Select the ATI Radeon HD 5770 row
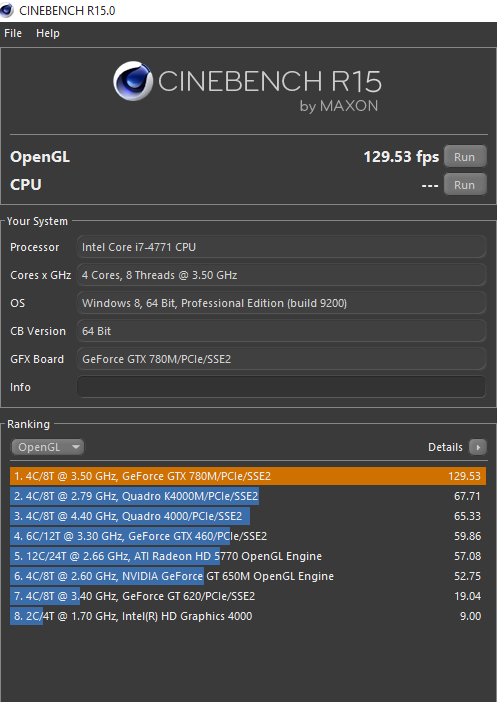Image resolution: width=497 pixels, height=702 pixels. (248, 556)
